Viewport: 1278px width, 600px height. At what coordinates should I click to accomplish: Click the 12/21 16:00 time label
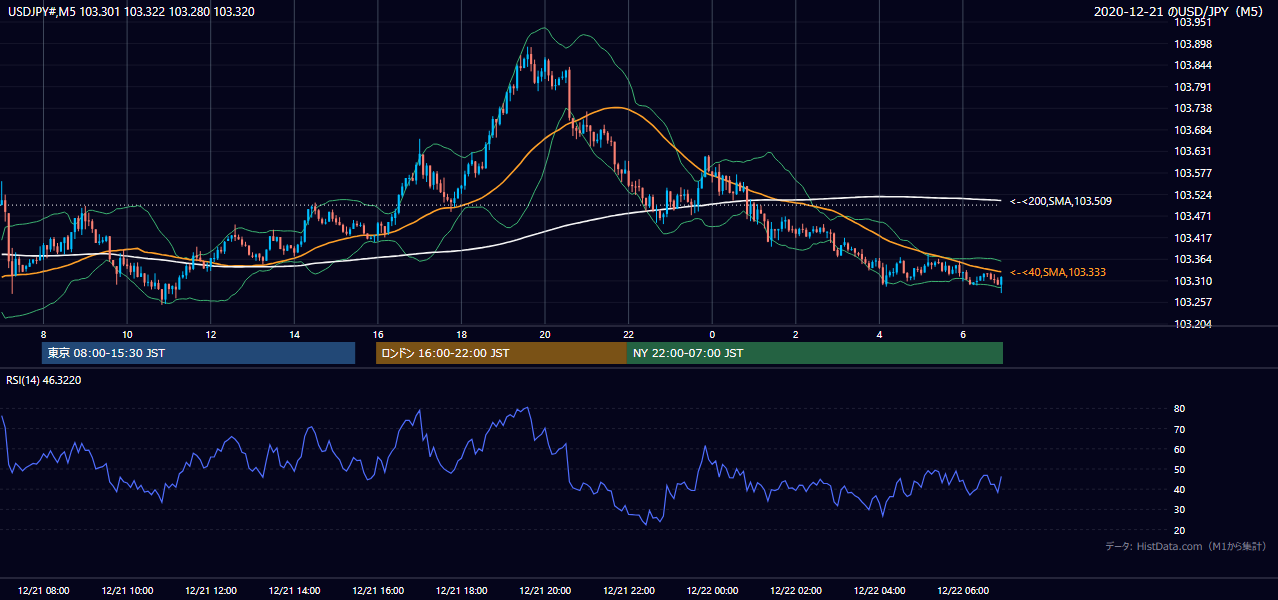pos(378,591)
